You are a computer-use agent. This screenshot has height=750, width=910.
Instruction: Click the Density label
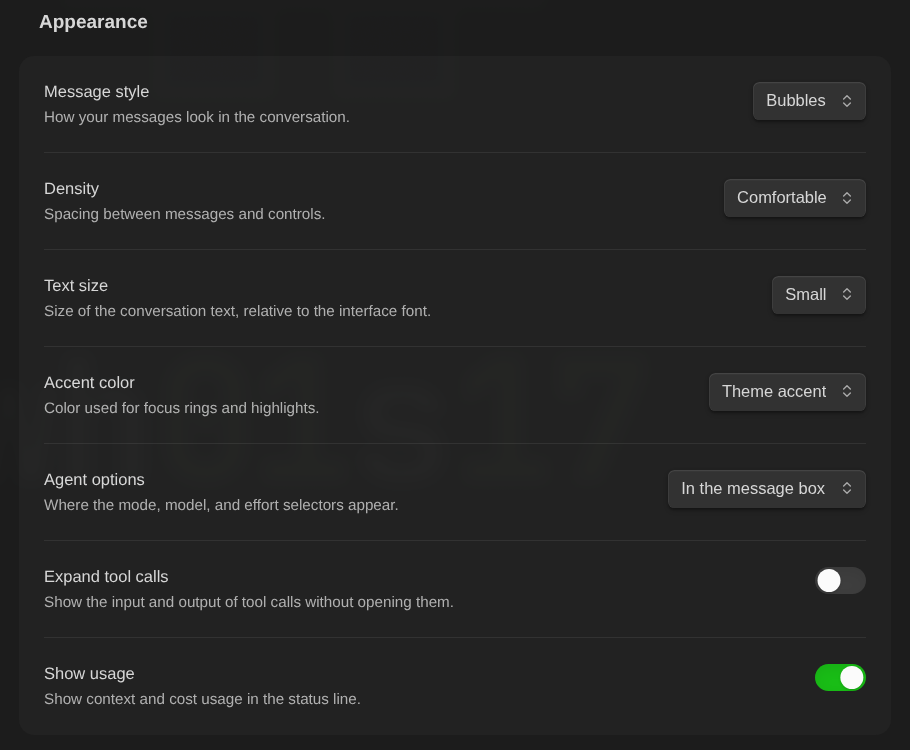71,189
